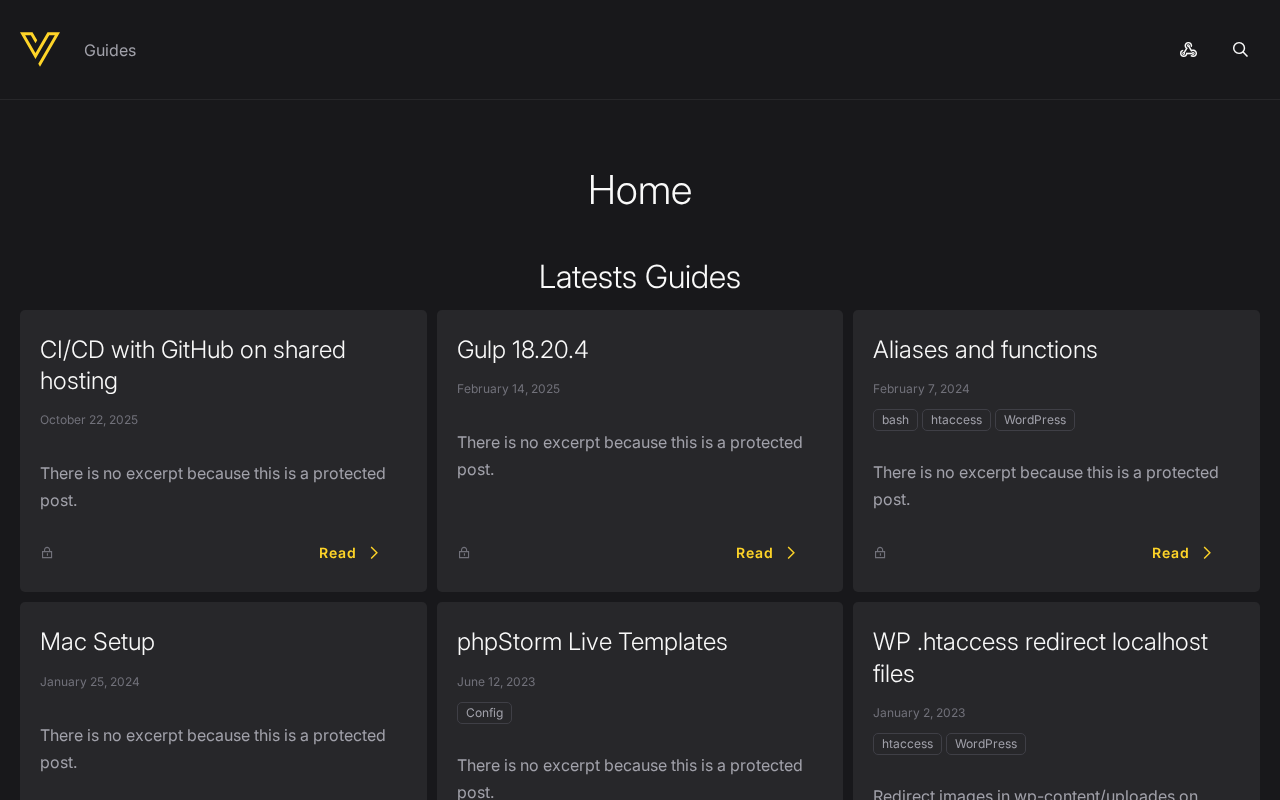Screen dimensions: 1280x800
Task: Open phpStorm Live Templates title
Action: coord(592,642)
